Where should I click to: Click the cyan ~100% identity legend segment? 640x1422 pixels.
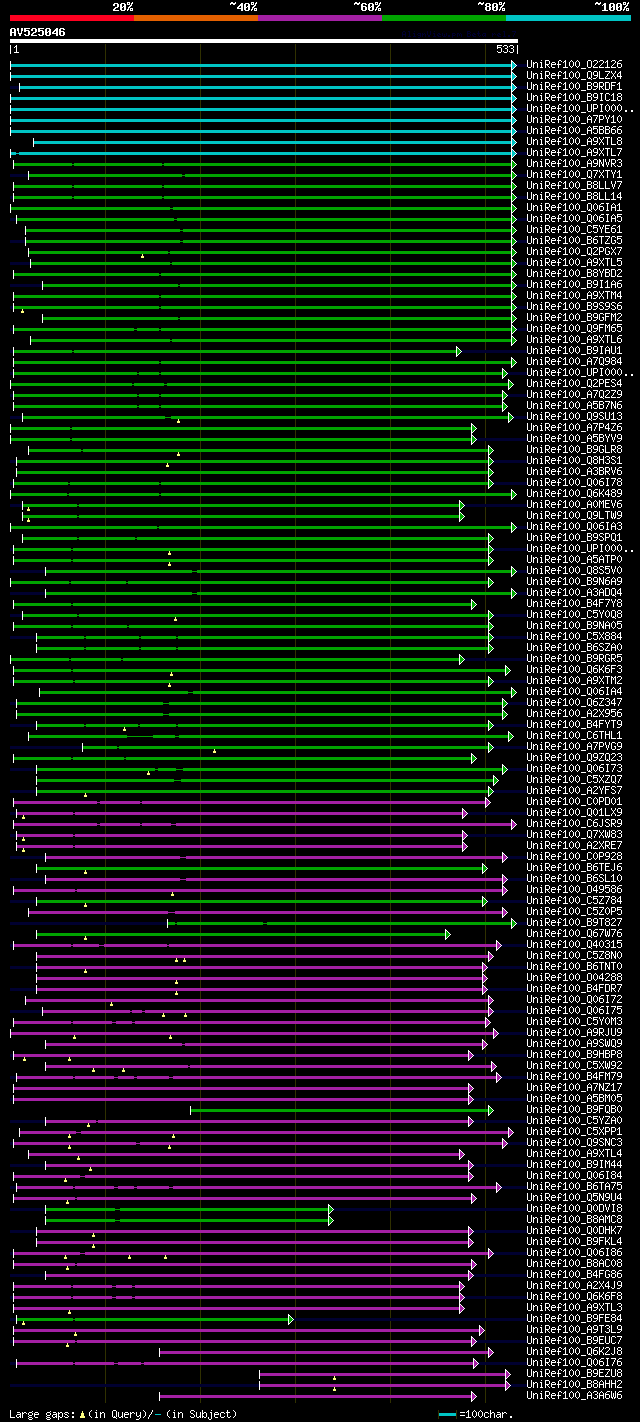(568, 18)
